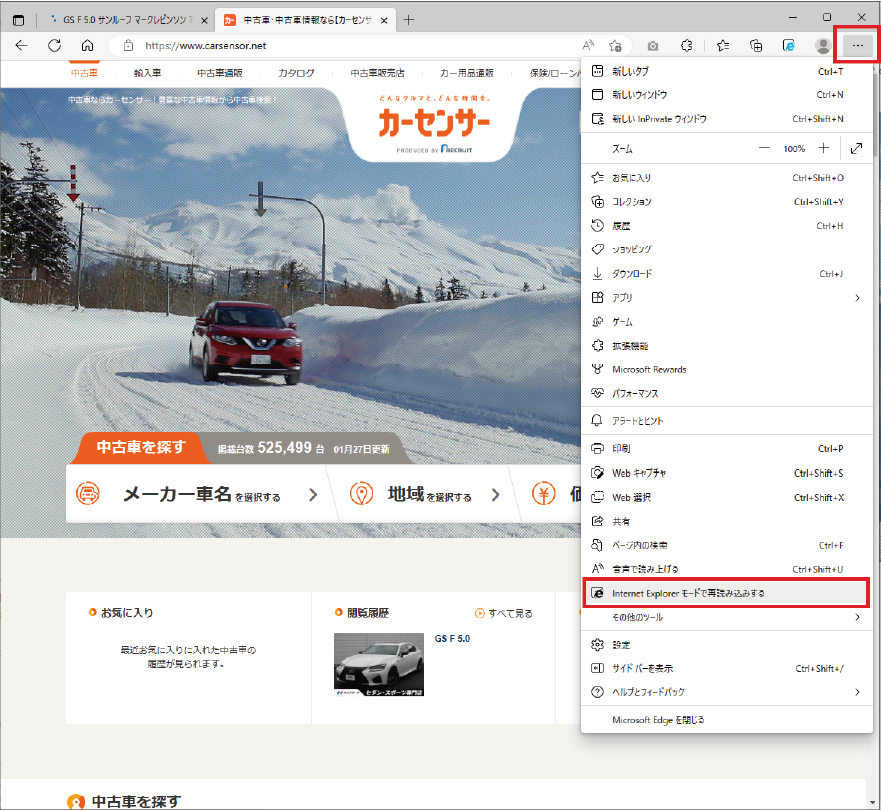Open the tab actions menu icon
881x811 pixels.
19,20
